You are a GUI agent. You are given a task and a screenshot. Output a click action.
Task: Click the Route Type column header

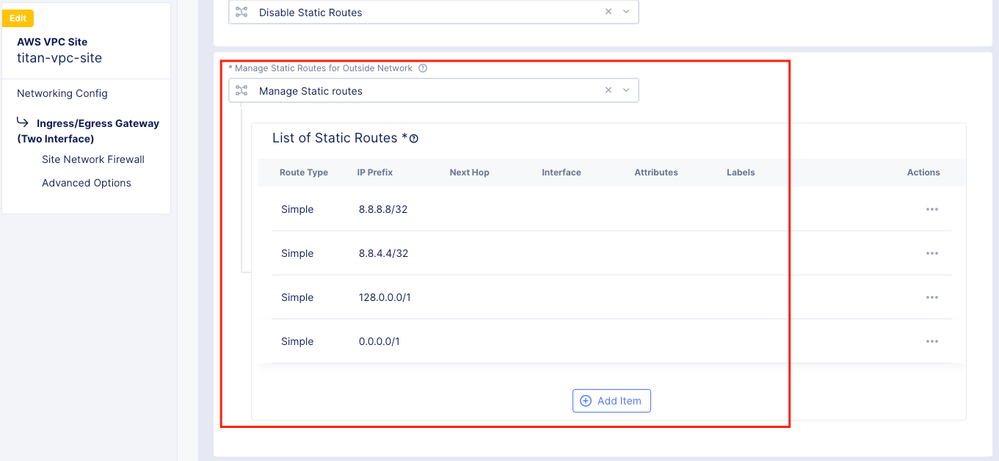point(304,172)
